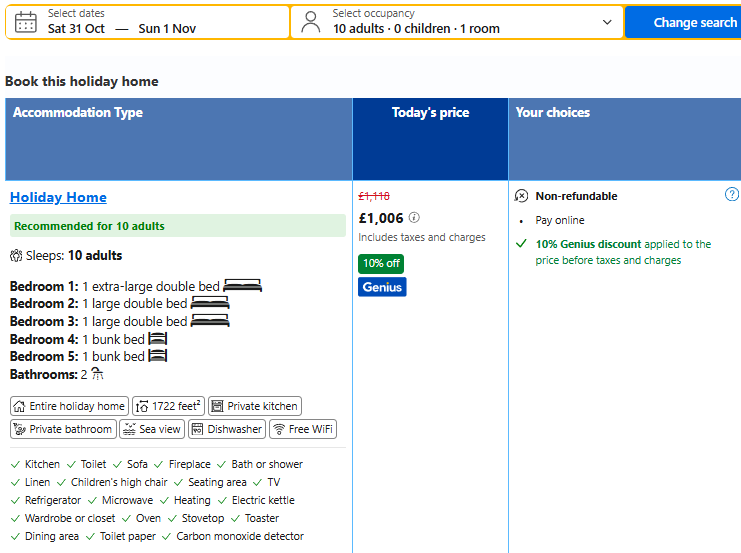Click the Private kitchen badge
741x553 pixels.
coord(255,406)
